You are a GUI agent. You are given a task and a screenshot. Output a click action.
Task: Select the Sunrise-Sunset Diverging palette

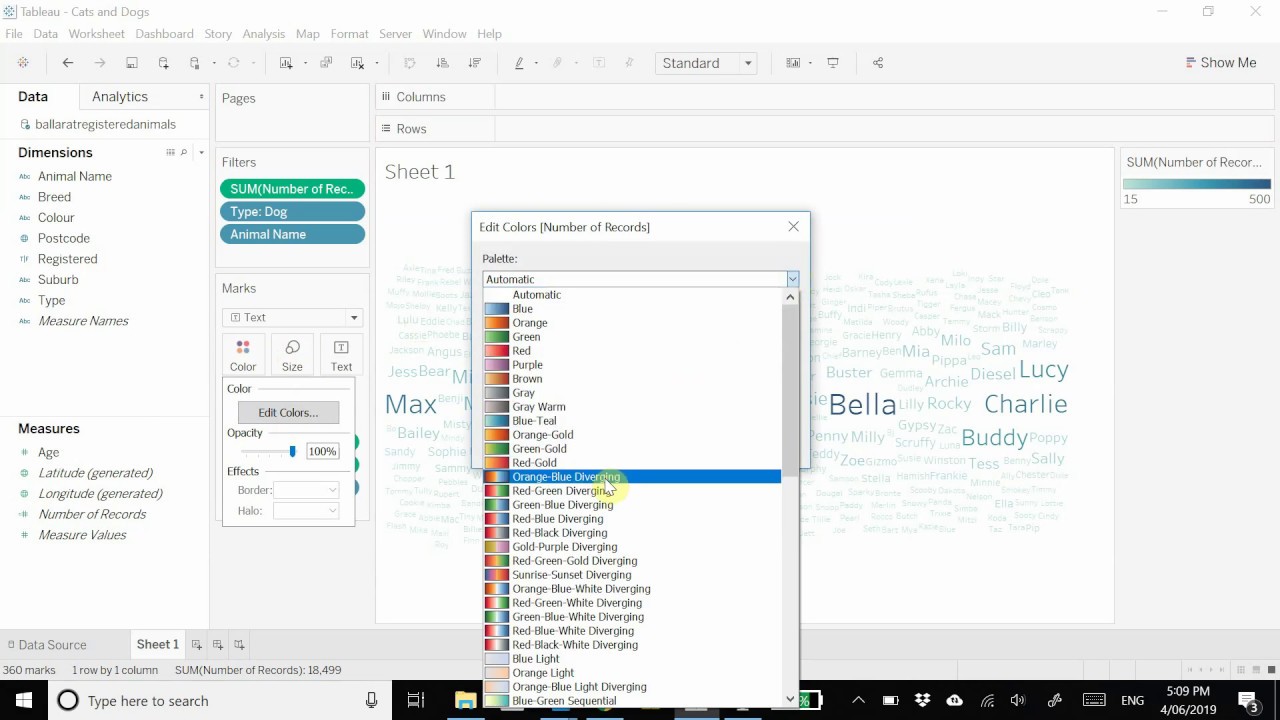pos(632,575)
